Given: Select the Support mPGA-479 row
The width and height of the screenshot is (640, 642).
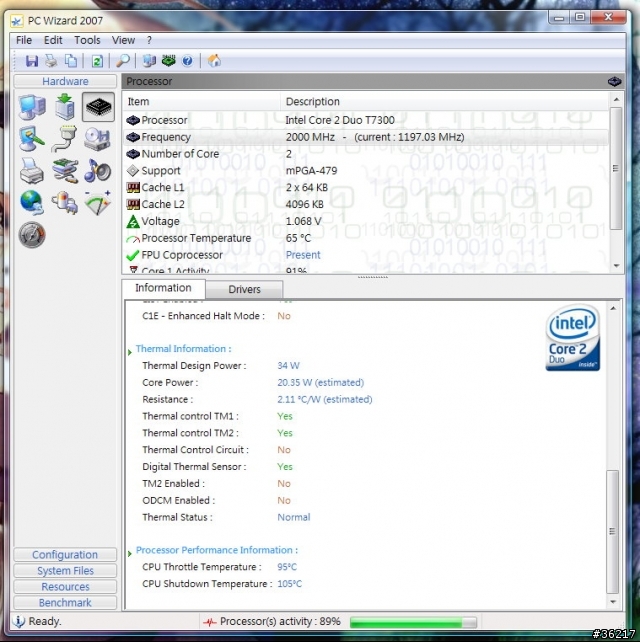Looking at the screenshot, I should 366,170.
